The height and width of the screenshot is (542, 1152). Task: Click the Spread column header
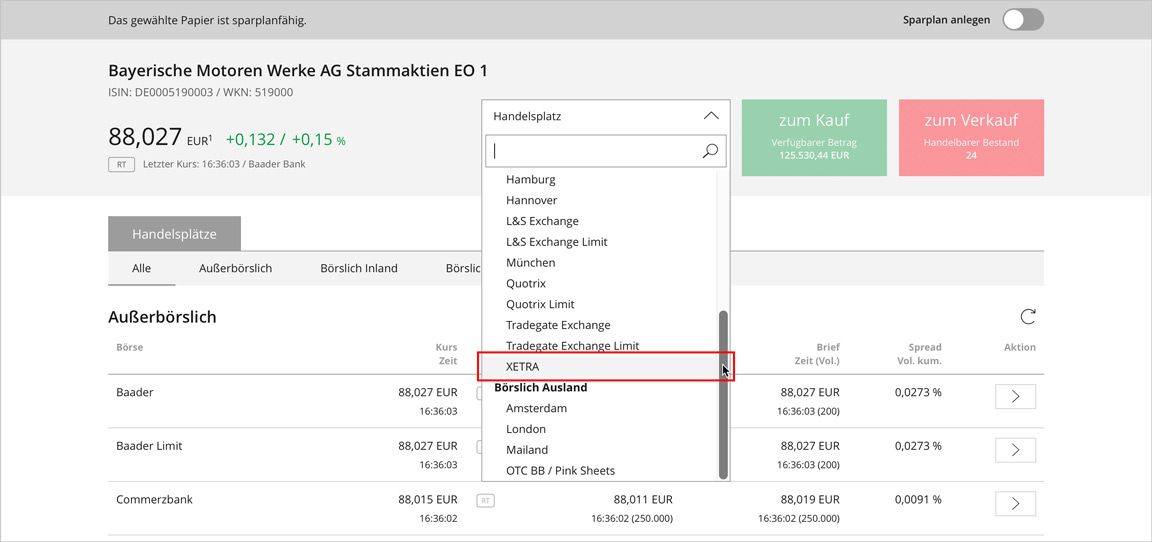click(924, 347)
